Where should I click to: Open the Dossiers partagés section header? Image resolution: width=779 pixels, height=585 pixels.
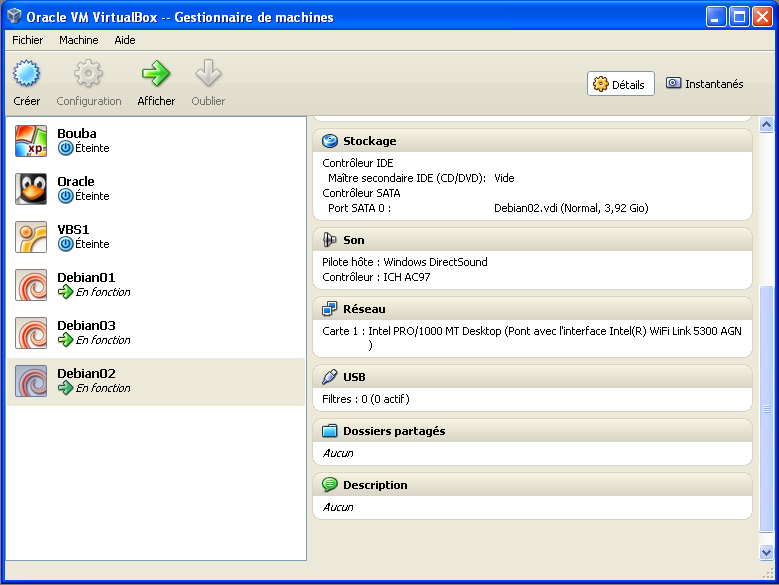pos(532,431)
